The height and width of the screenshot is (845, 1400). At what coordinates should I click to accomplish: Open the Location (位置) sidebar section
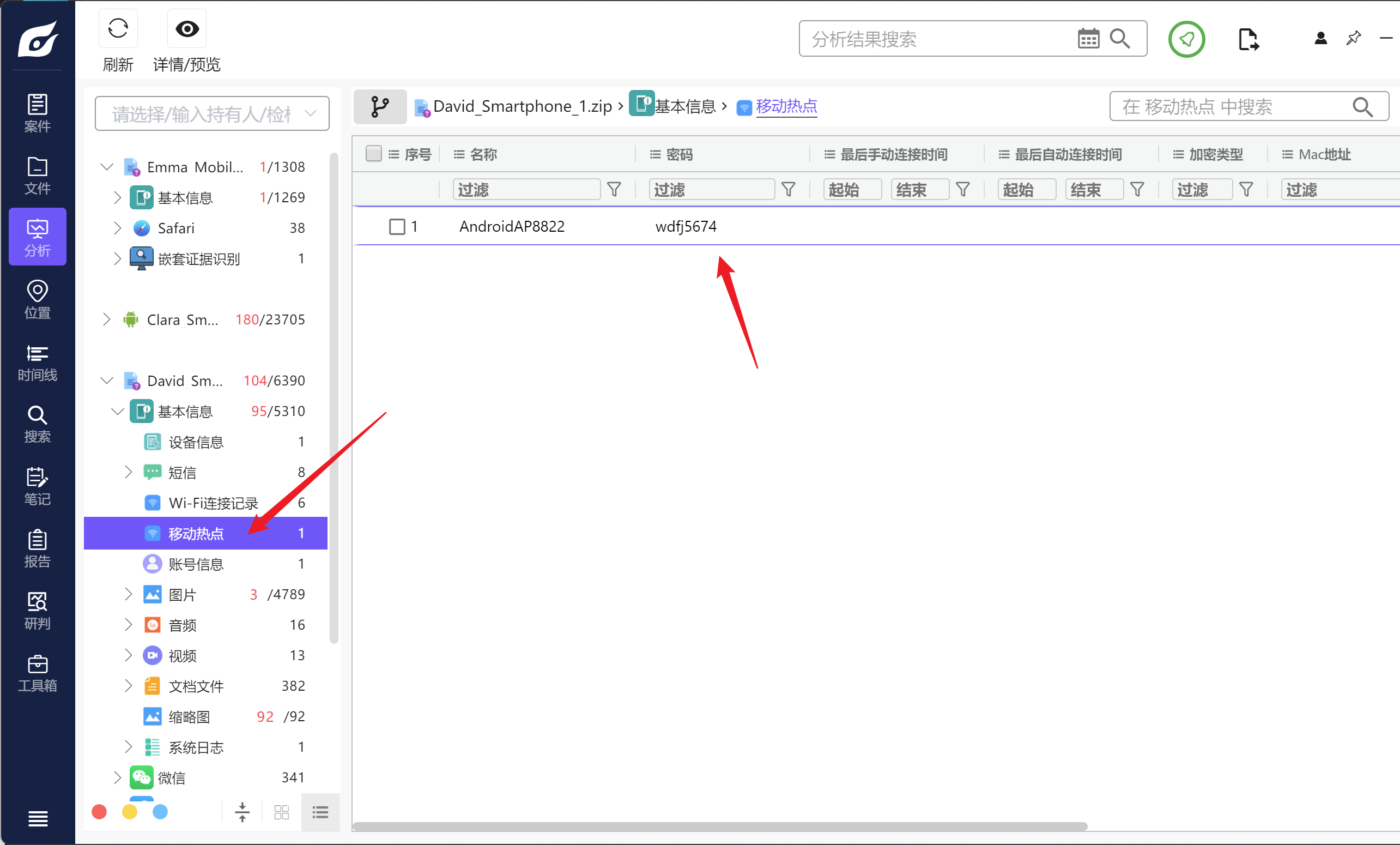(x=38, y=299)
